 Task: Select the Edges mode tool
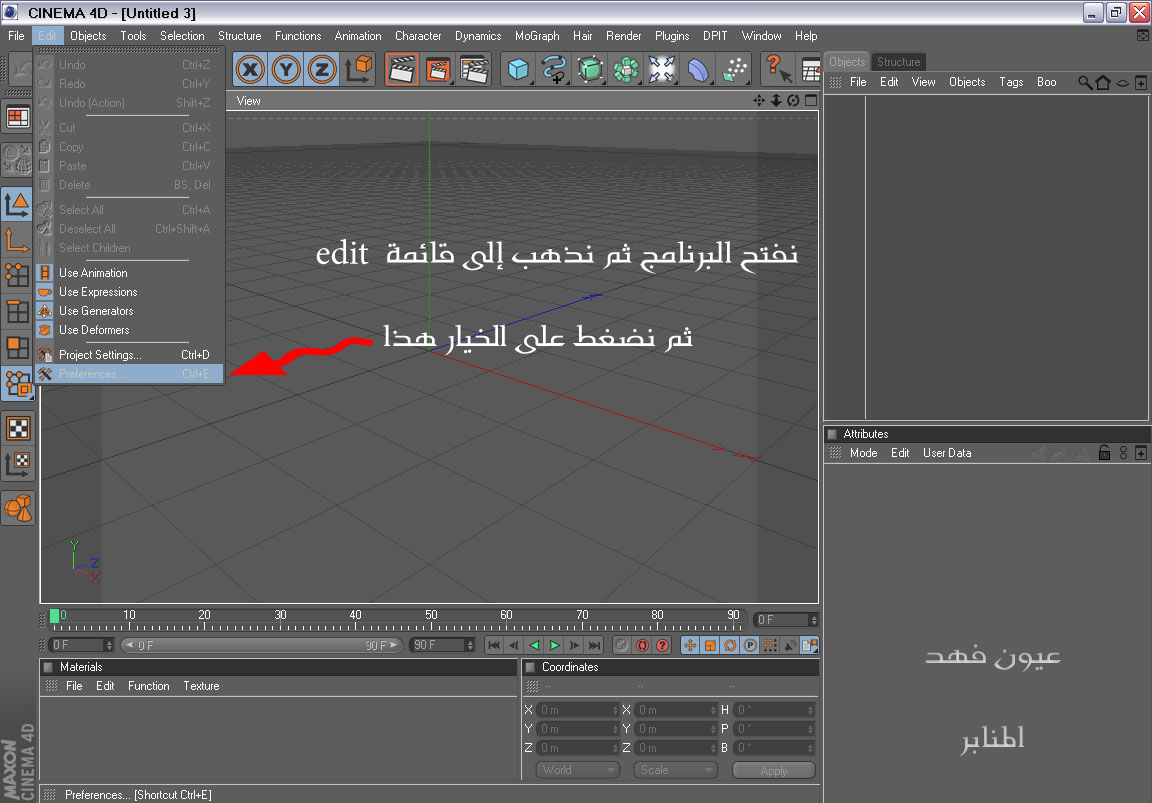[18, 312]
